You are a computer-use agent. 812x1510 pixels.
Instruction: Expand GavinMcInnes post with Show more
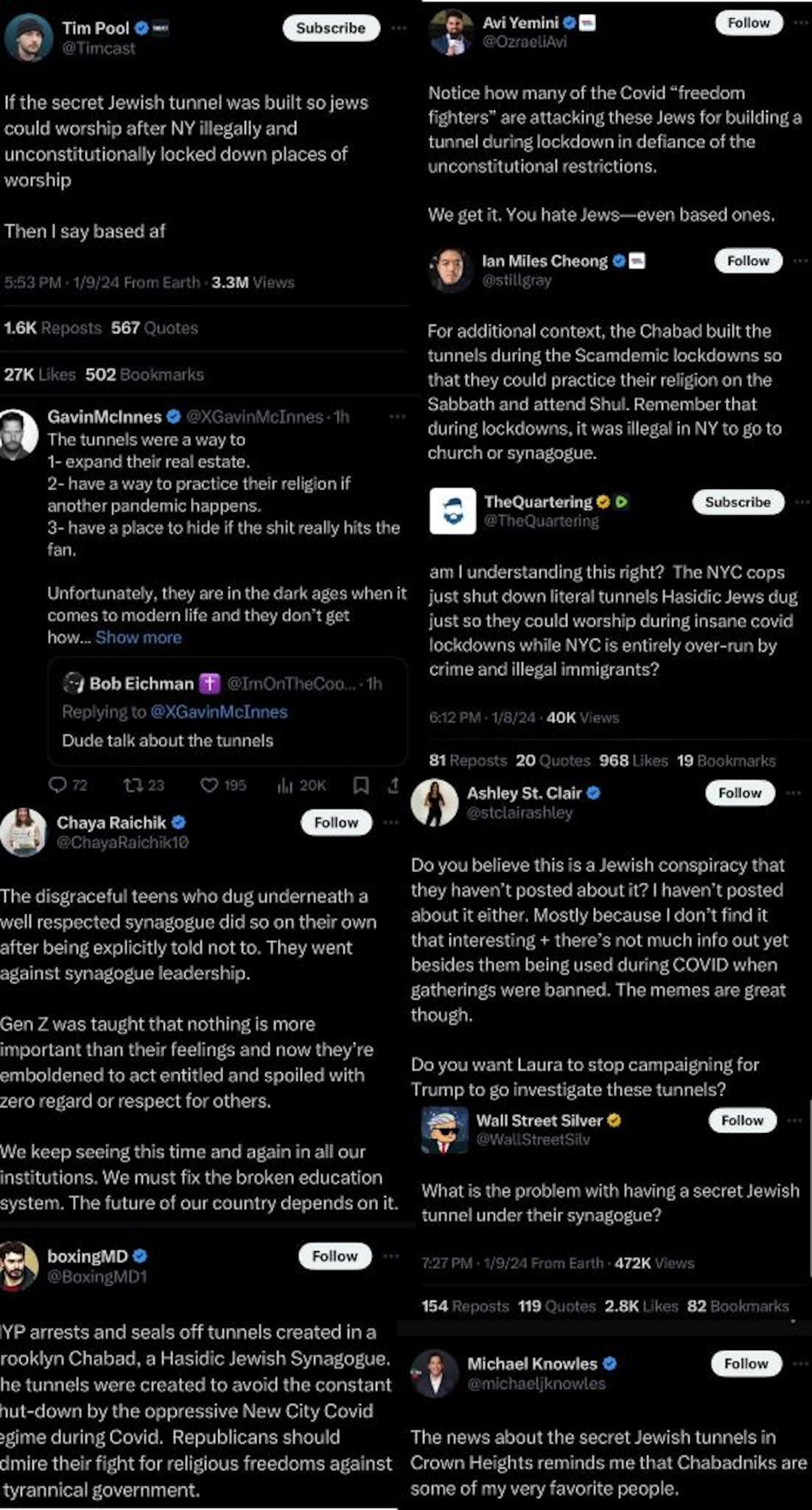point(139,638)
